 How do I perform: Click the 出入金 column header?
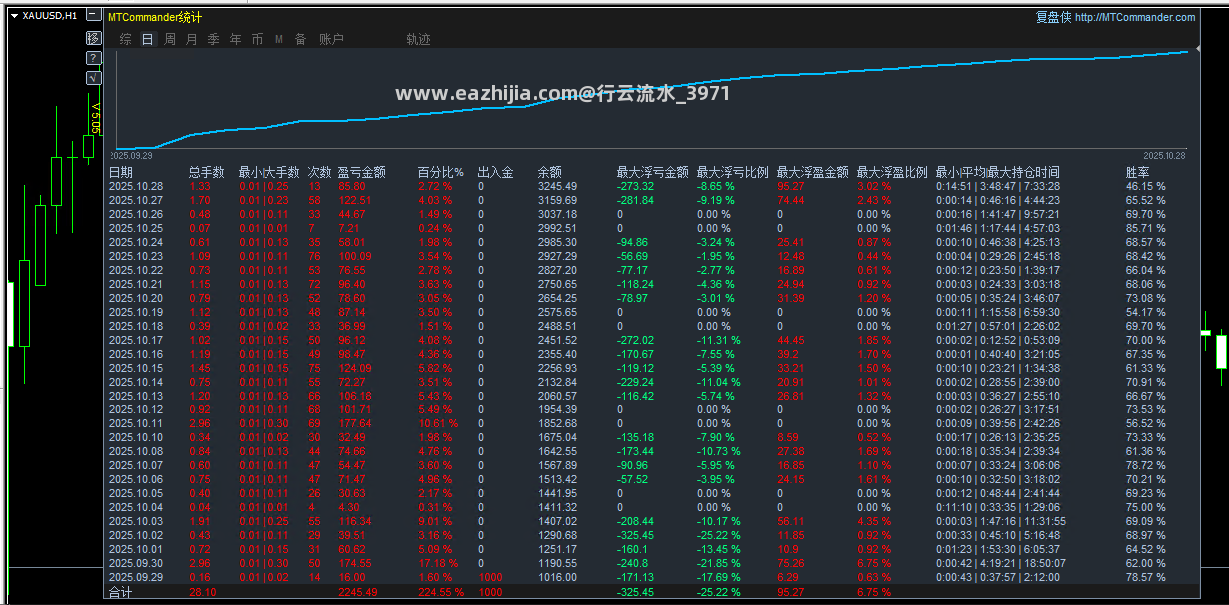[x=495, y=173]
